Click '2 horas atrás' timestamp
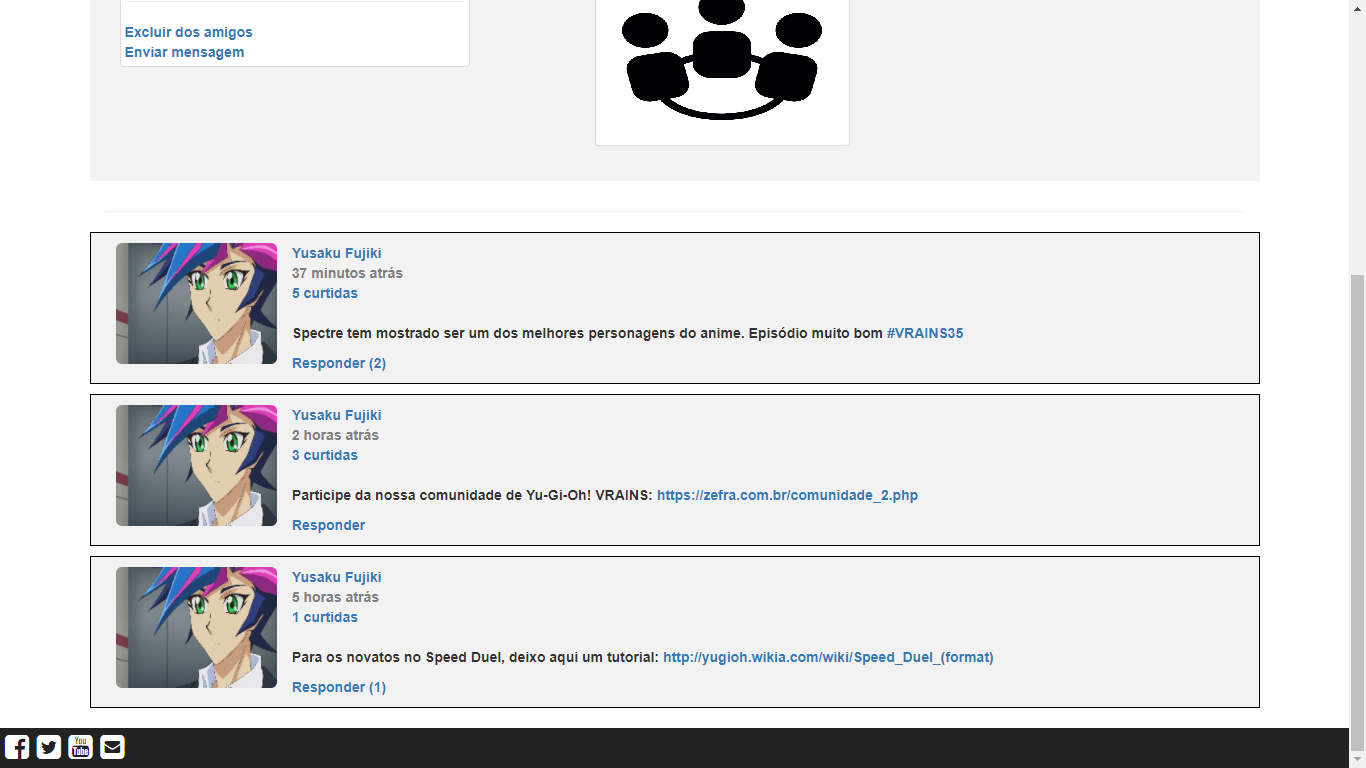The height and width of the screenshot is (768, 1366). pos(334,434)
